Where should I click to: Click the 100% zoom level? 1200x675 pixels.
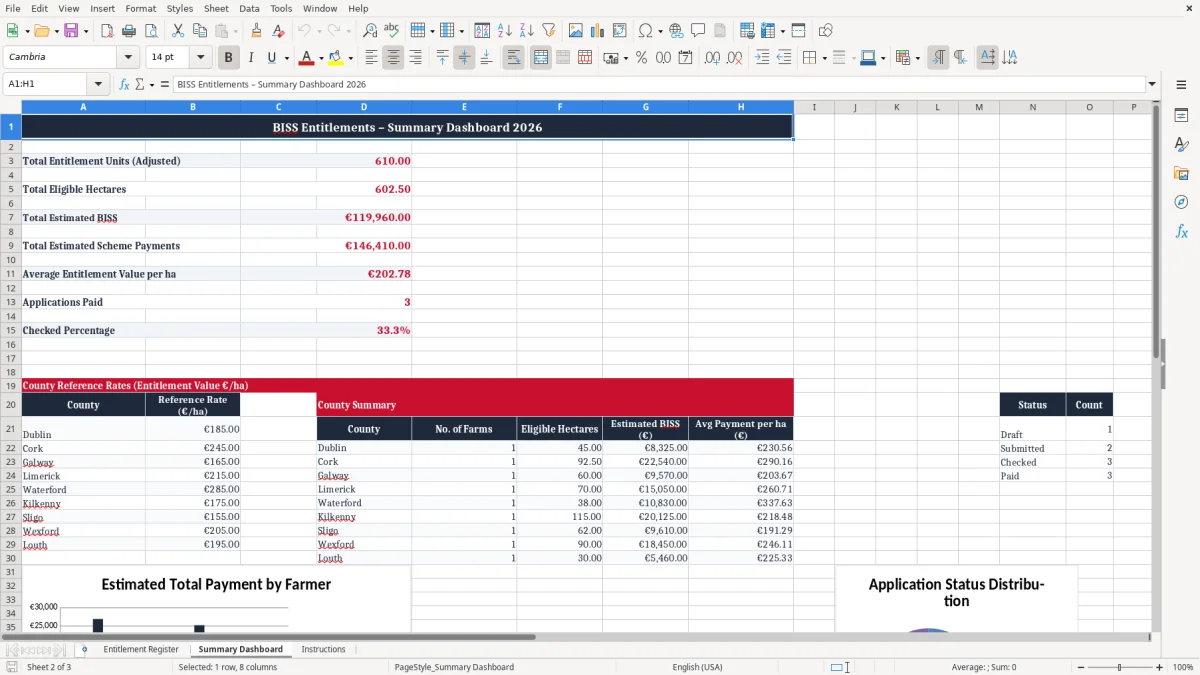click(1183, 667)
